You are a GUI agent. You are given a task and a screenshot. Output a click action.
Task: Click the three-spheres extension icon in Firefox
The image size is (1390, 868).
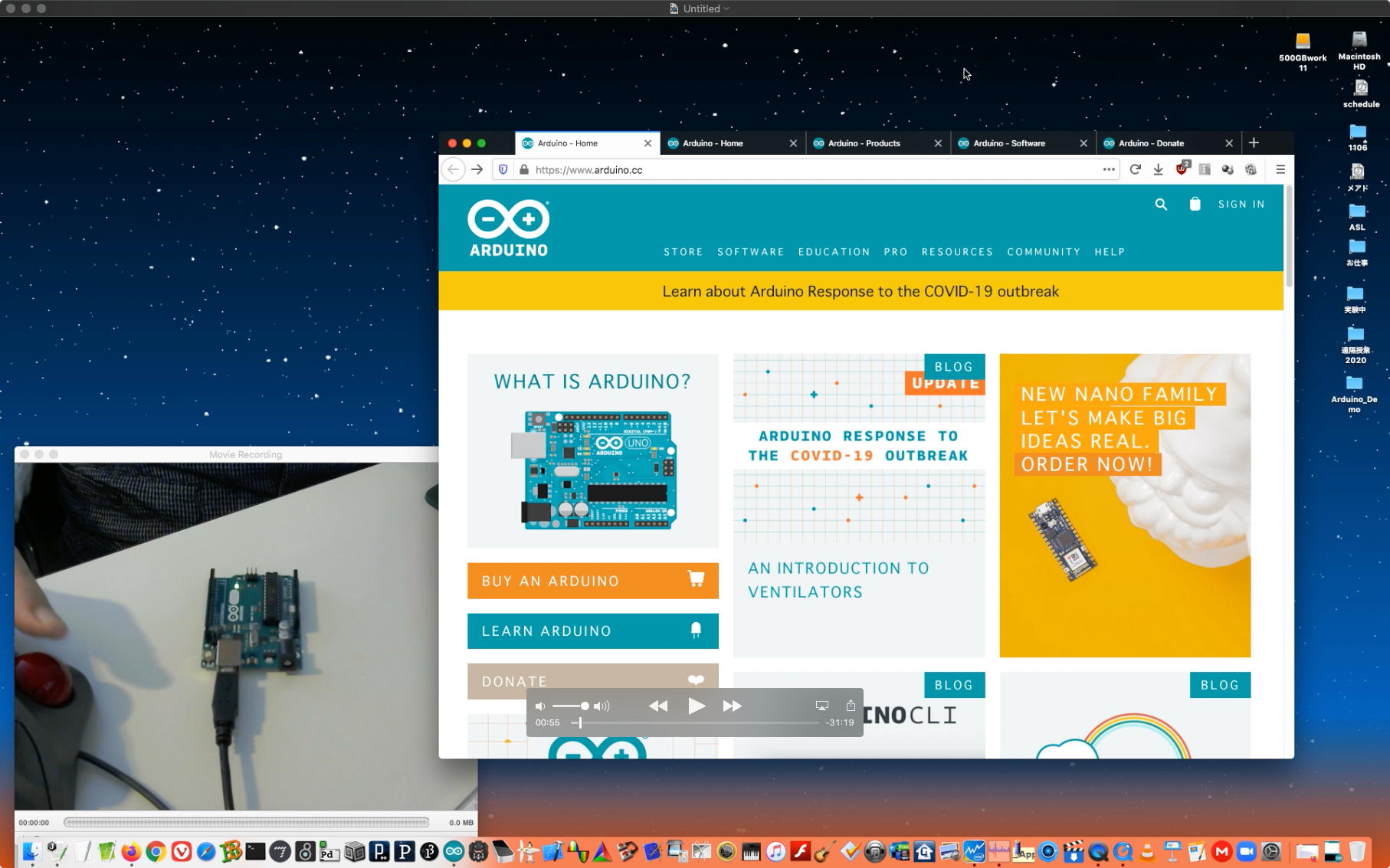[x=1228, y=169]
